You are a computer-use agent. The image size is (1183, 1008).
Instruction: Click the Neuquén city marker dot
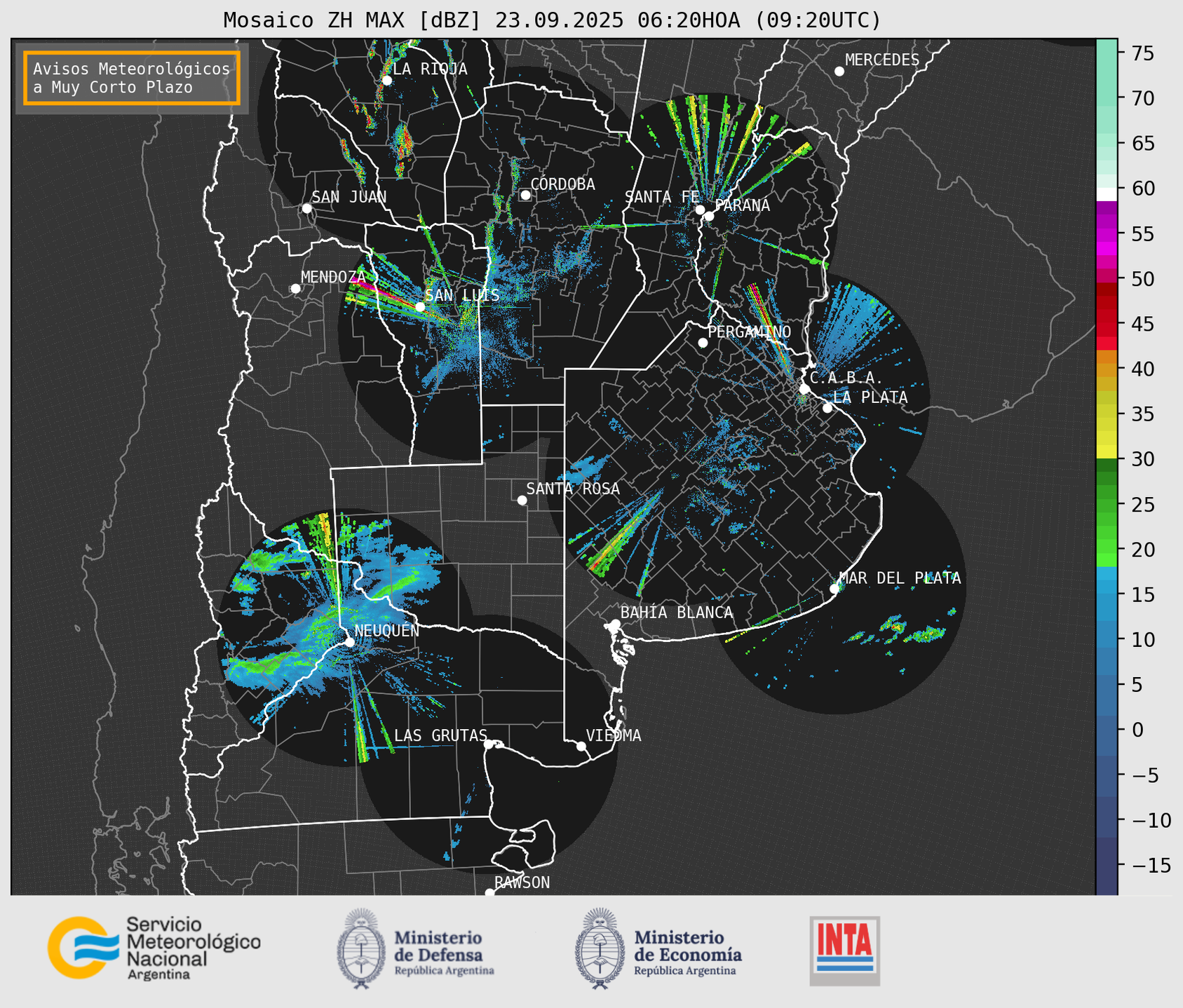349,642
